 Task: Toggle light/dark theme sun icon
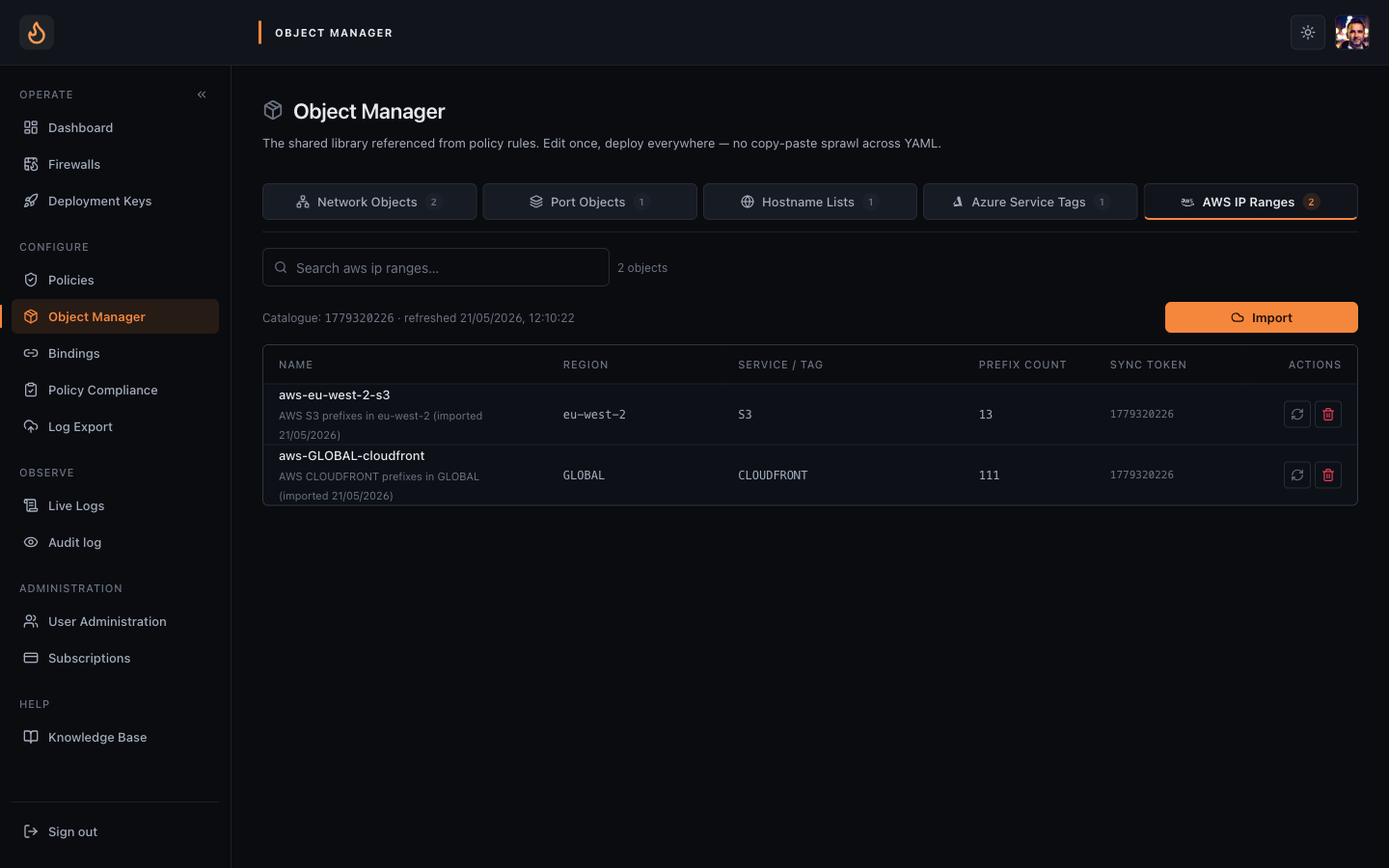click(1308, 33)
